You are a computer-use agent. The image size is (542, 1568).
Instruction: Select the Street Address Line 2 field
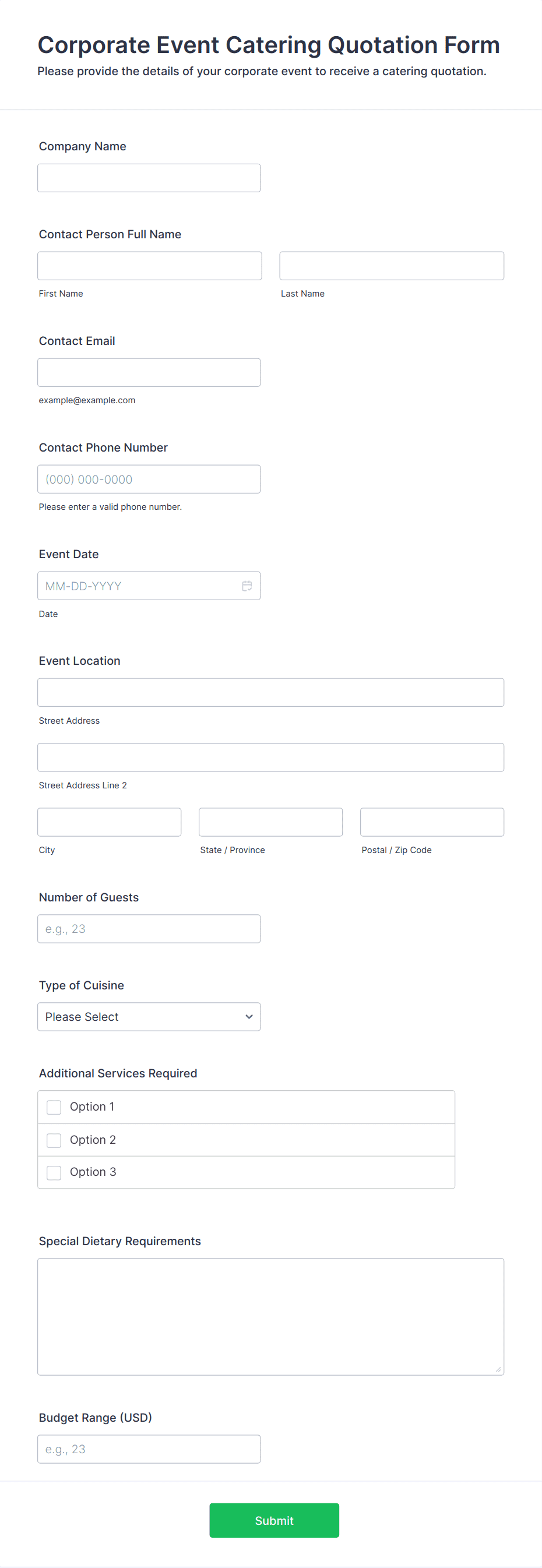pyautogui.click(x=270, y=757)
